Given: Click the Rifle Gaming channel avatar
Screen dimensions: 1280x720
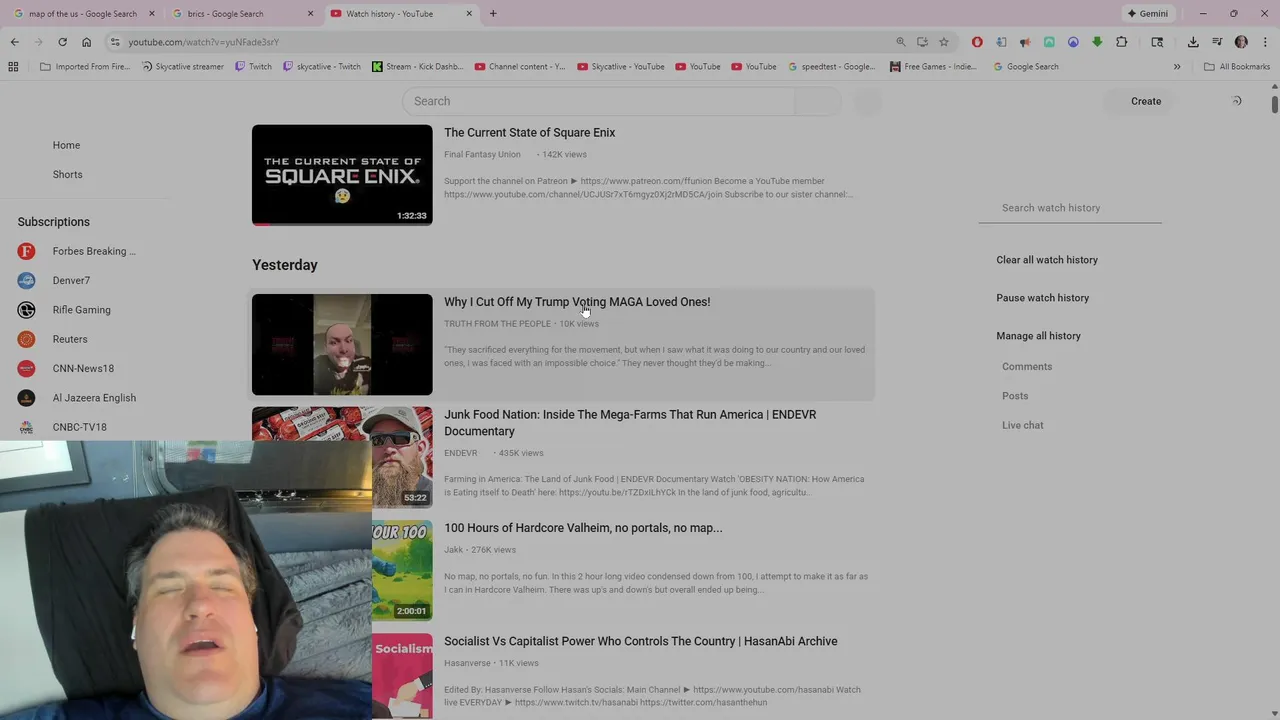Looking at the screenshot, I should click(27, 310).
